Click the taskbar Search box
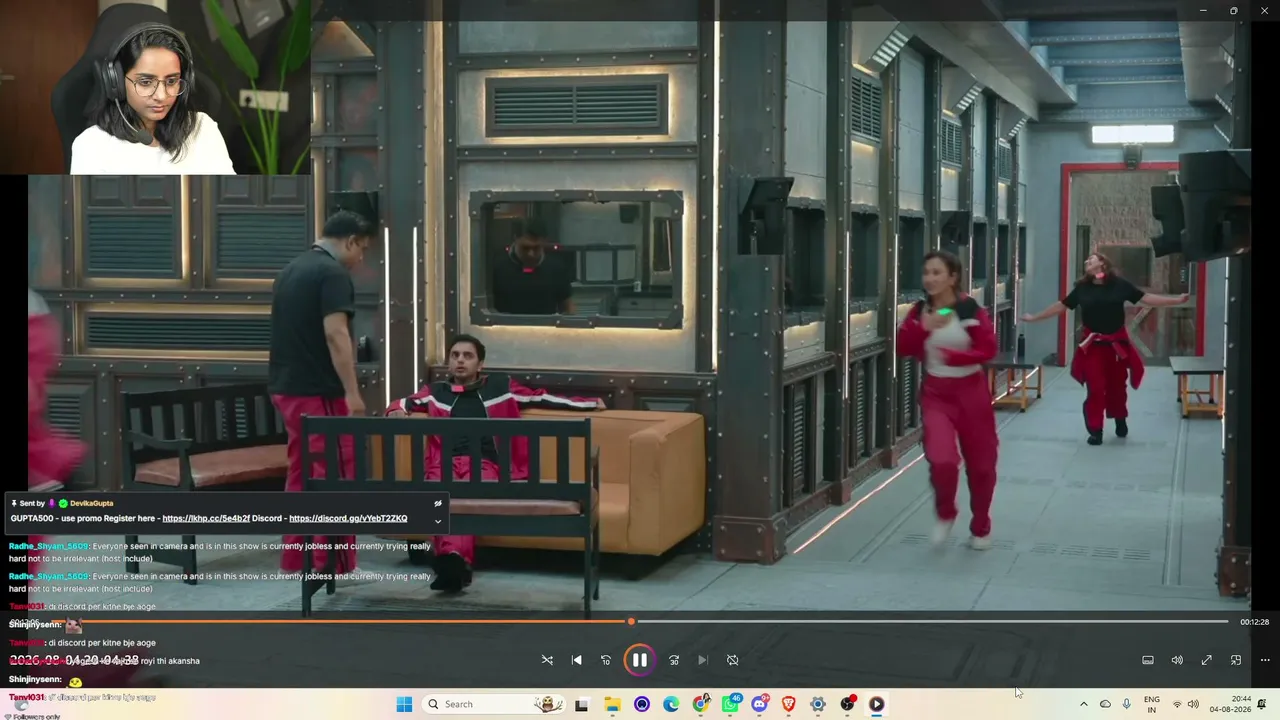Screen dimensions: 1280x720 [x=493, y=704]
